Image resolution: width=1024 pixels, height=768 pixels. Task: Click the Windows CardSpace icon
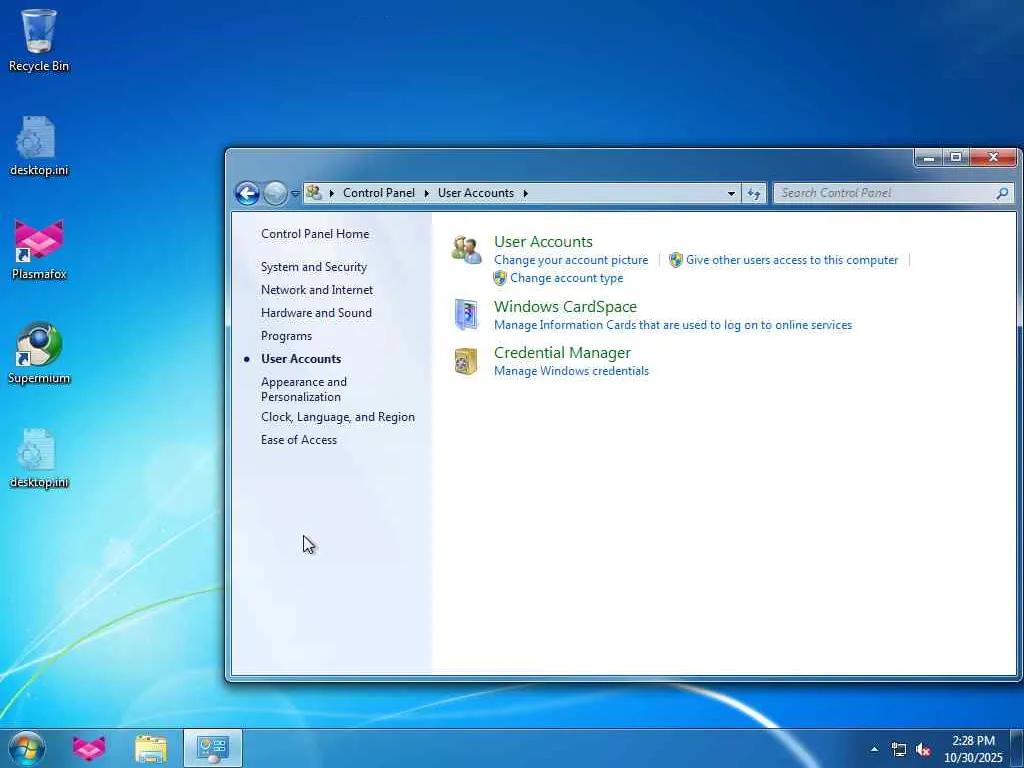click(466, 315)
